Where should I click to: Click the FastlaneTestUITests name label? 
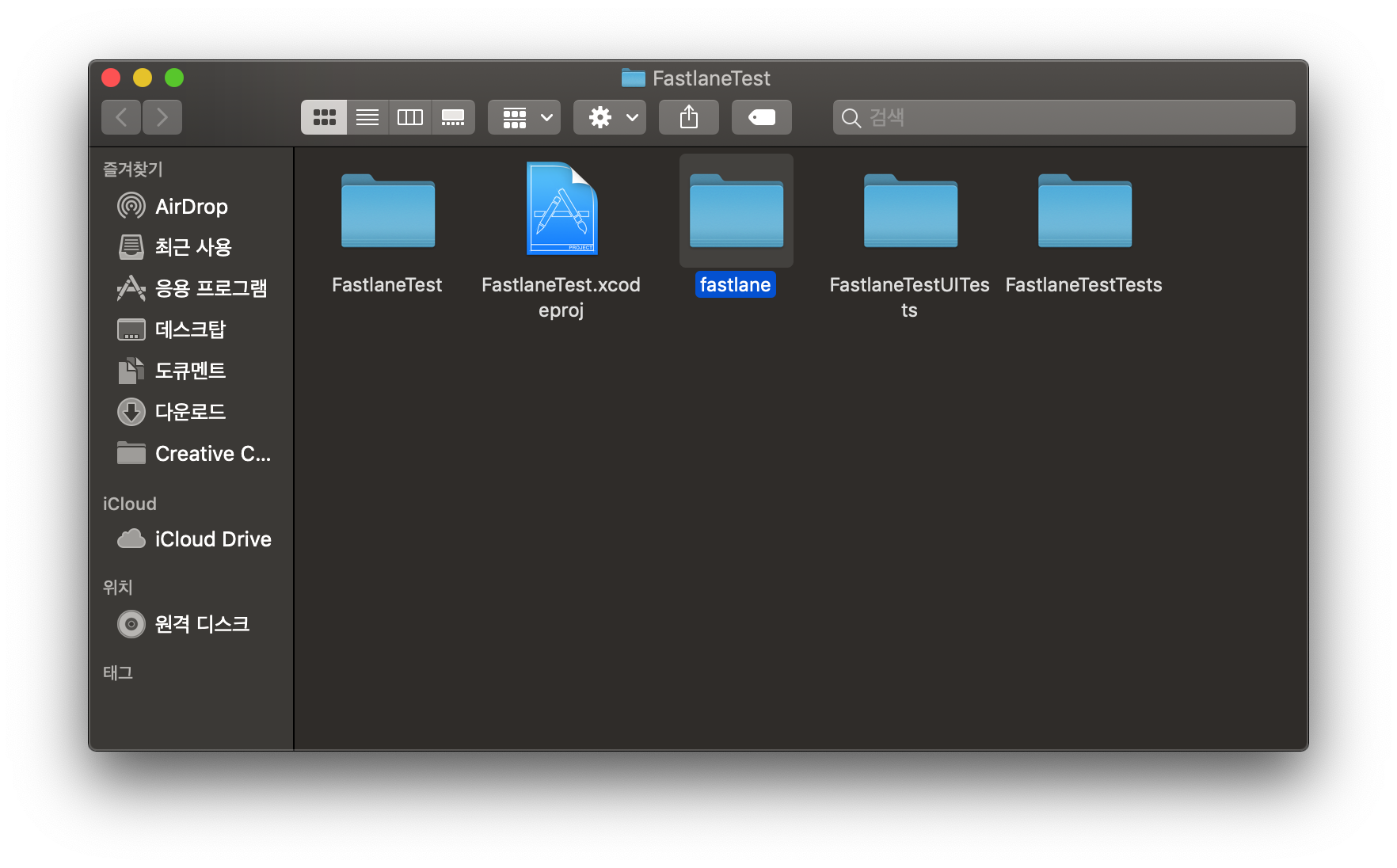click(909, 297)
